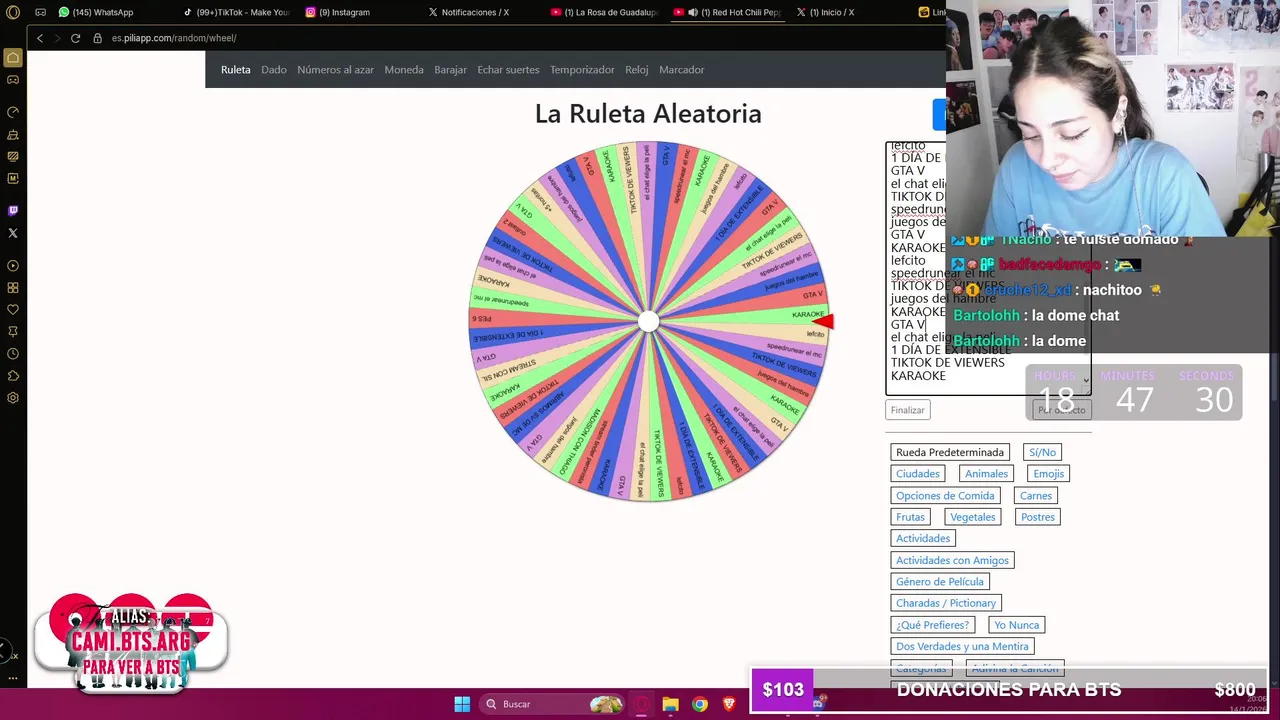The width and height of the screenshot is (1280, 720).
Task: Switch to the WhatsApp tab
Action: 96,12
